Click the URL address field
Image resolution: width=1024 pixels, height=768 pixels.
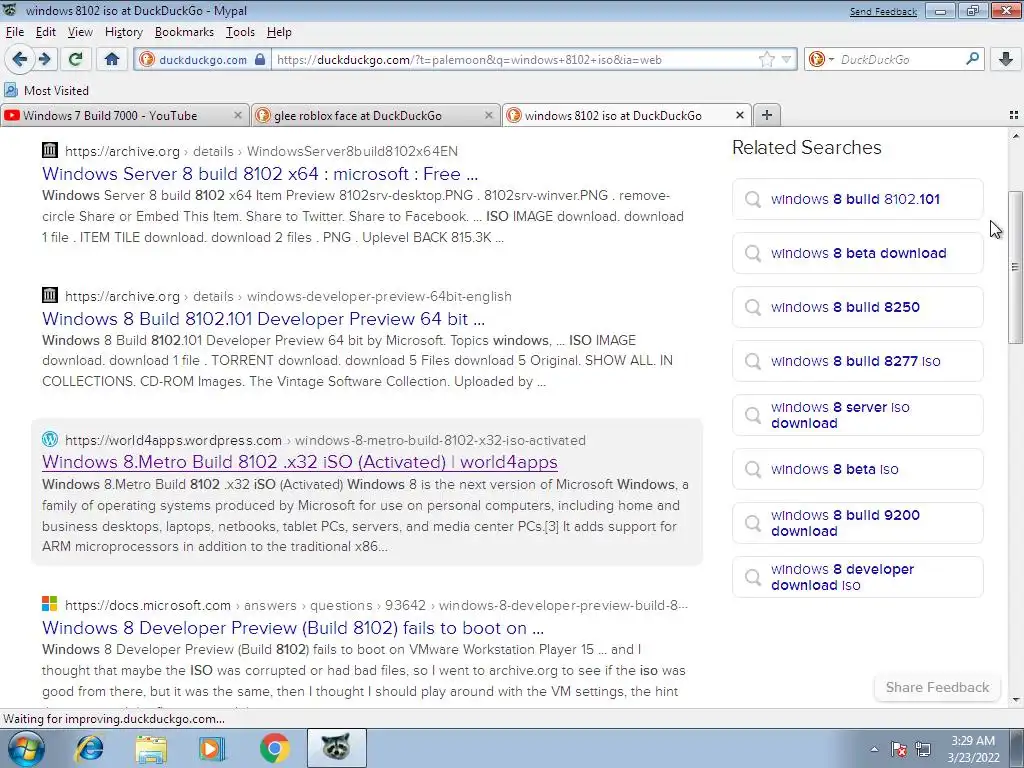pyautogui.click(x=516, y=59)
